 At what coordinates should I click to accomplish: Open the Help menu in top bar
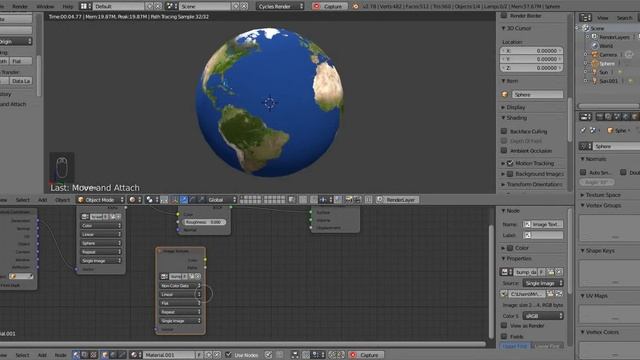click(x=67, y=7)
